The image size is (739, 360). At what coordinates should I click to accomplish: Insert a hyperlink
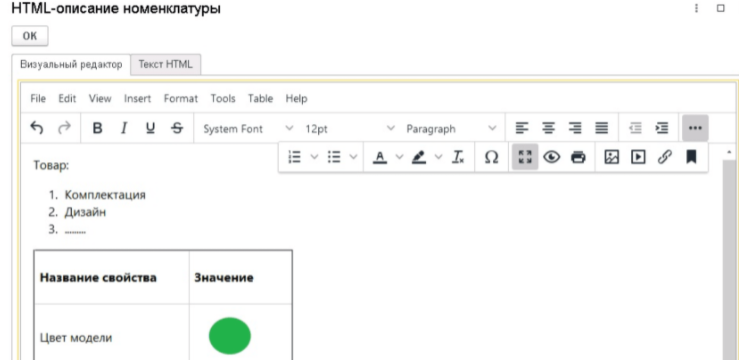tap(665, 157)
